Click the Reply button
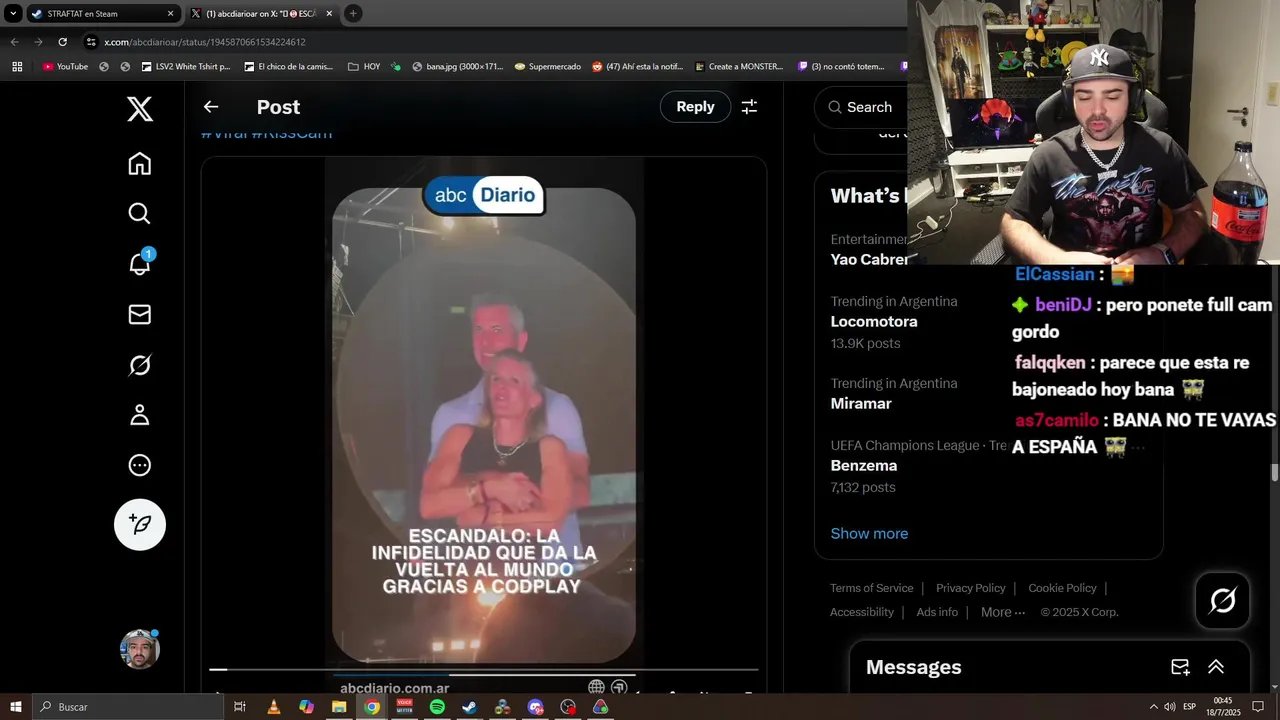Image resolution: width=1280 pixels, height=720 pixels. point(695,107)
